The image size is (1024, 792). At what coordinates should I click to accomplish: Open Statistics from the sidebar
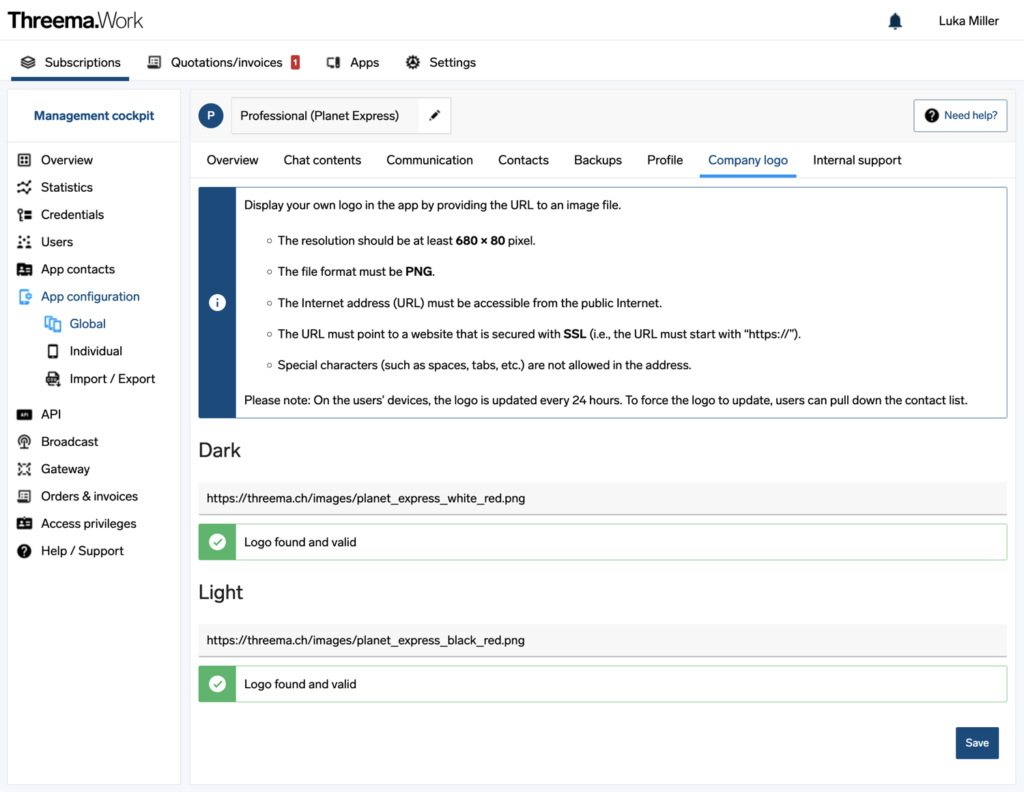point(66,187)
